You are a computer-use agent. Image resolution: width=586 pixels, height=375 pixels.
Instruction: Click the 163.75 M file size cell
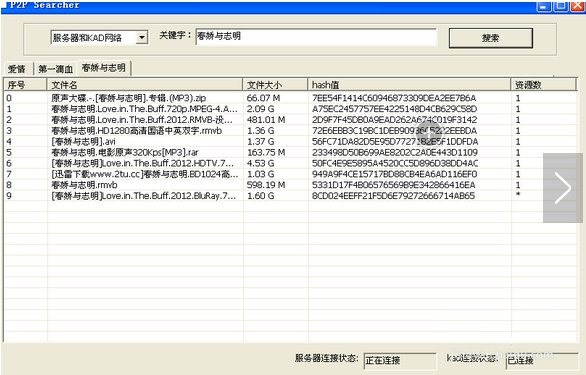266,152
